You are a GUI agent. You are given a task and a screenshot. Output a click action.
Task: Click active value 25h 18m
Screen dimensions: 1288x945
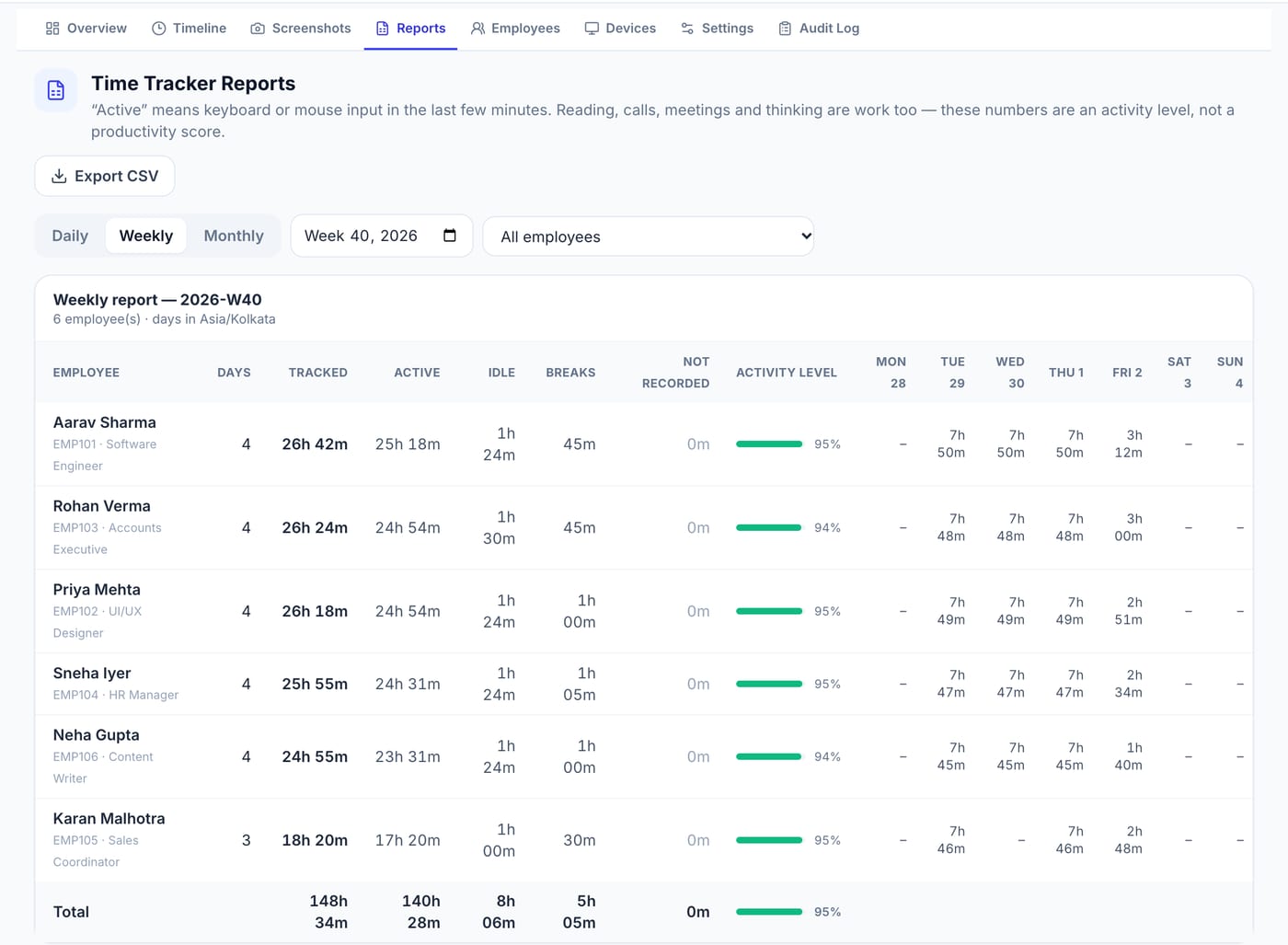(x=408, y=444)
